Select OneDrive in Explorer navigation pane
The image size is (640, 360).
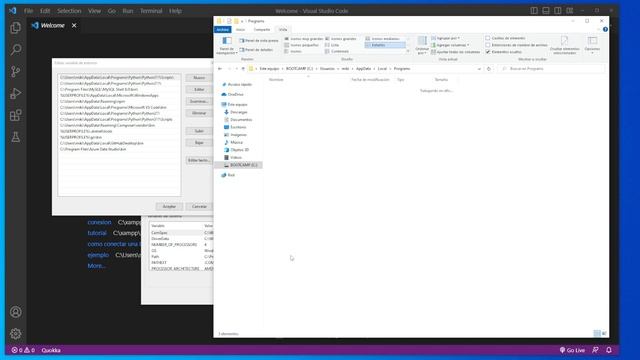pyautogui.click(x=232, y=94)
